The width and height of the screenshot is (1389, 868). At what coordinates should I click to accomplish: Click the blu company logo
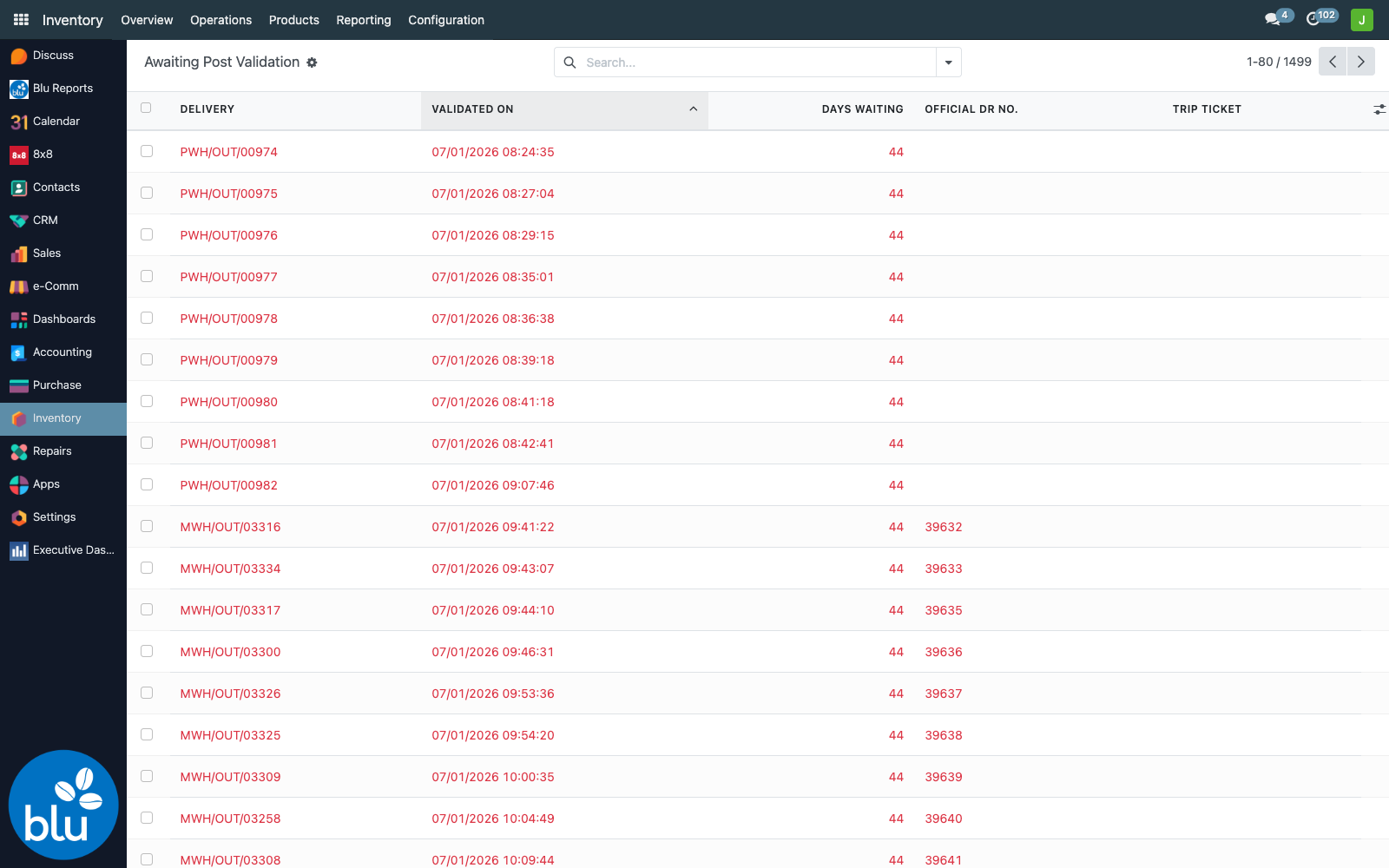point(63,805)
